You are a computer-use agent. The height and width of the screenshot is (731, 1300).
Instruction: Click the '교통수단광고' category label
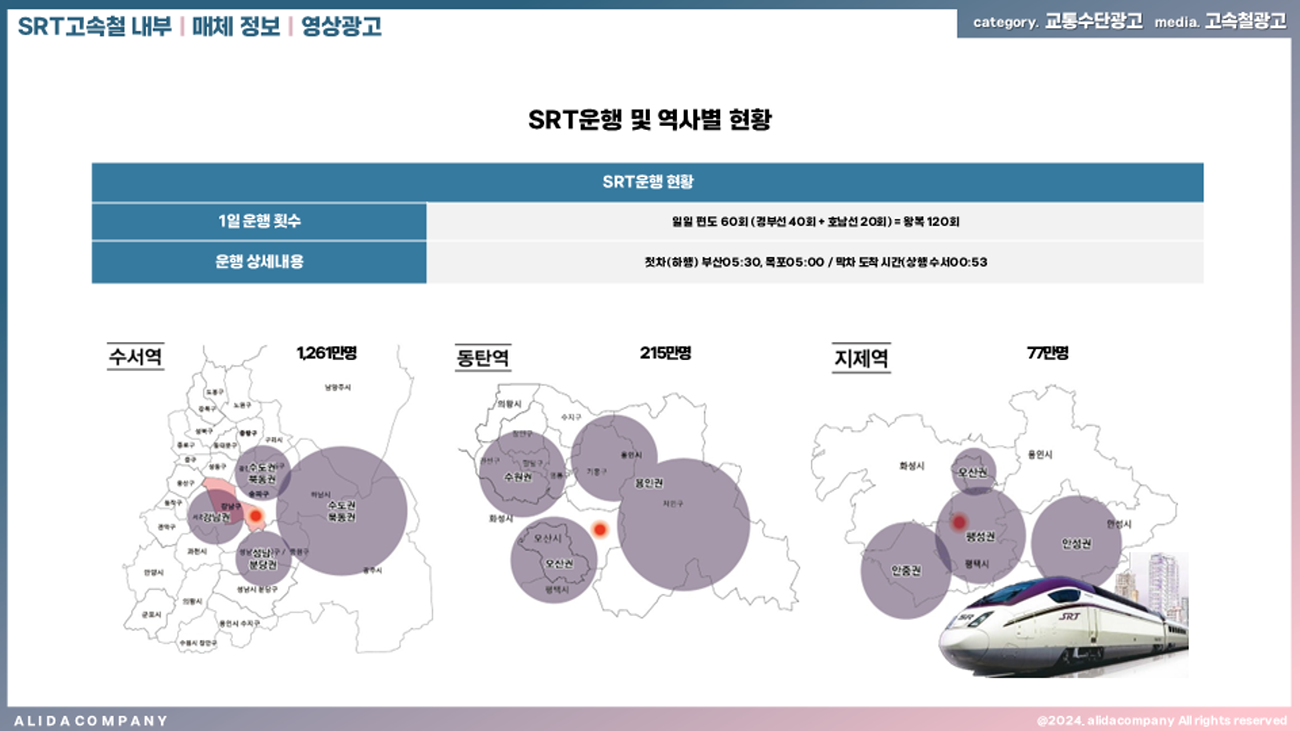click(1093, 21)
